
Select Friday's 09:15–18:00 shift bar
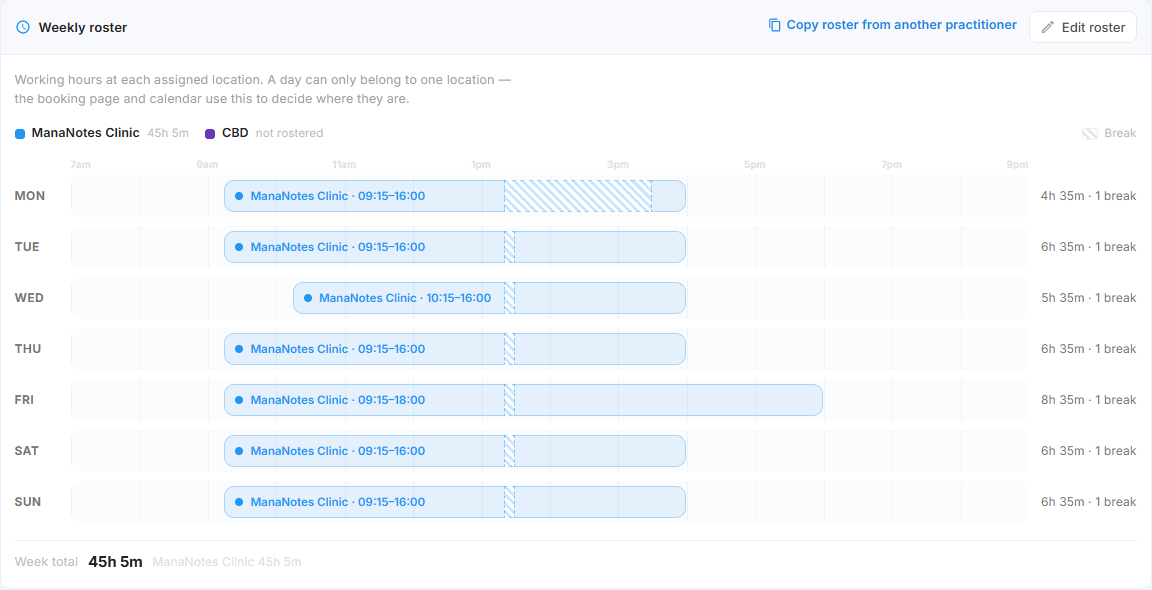523,400
